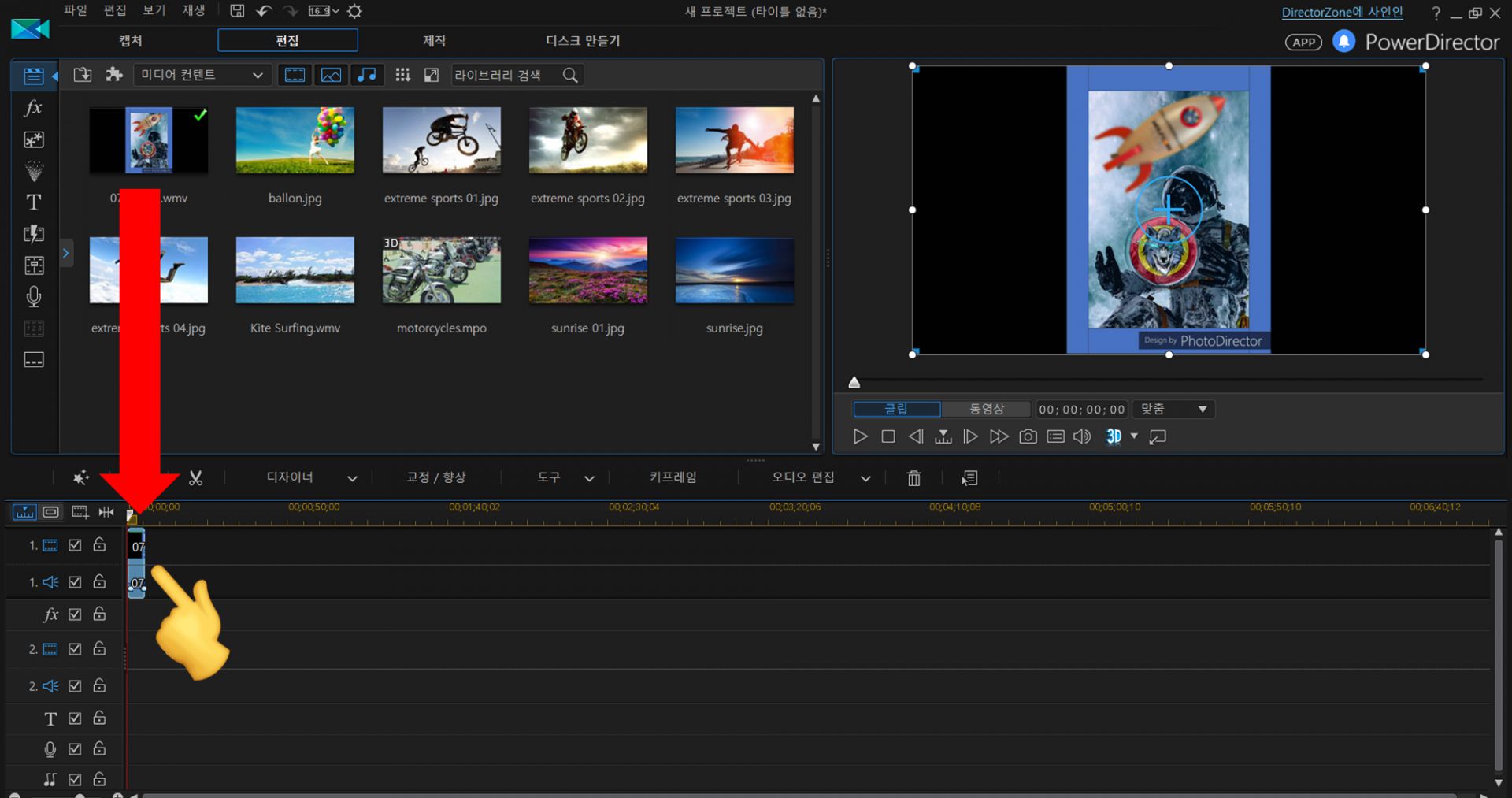The image size is (1512, 798).
Task: Click the library search magnifier icon
Action: [x=570, y=75]
